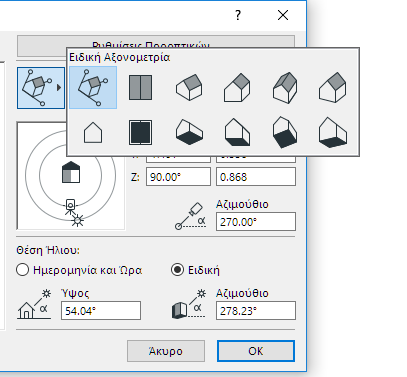Pick the fourth bottom-row from-below axonometry preset
Viewport: 407px width, 377px height.
[237, 132]
